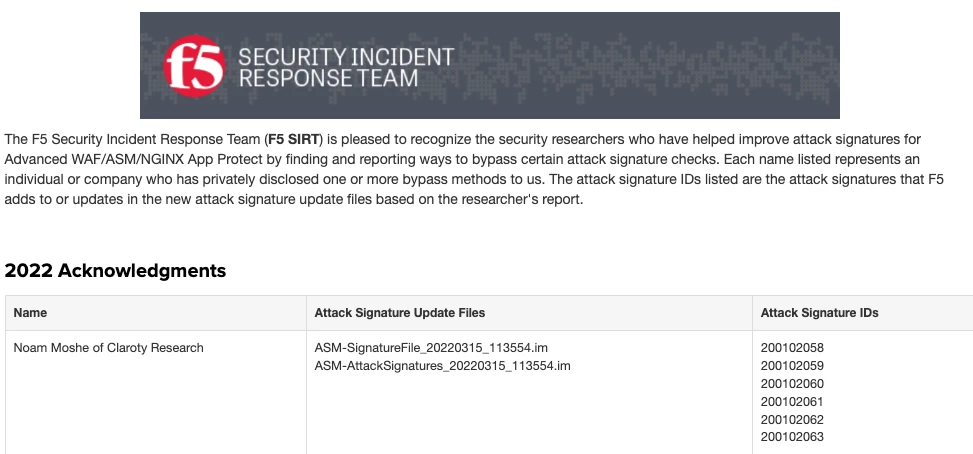Click the researcher's report text in intro
The image size is (973, 454).
pos(524,199)
